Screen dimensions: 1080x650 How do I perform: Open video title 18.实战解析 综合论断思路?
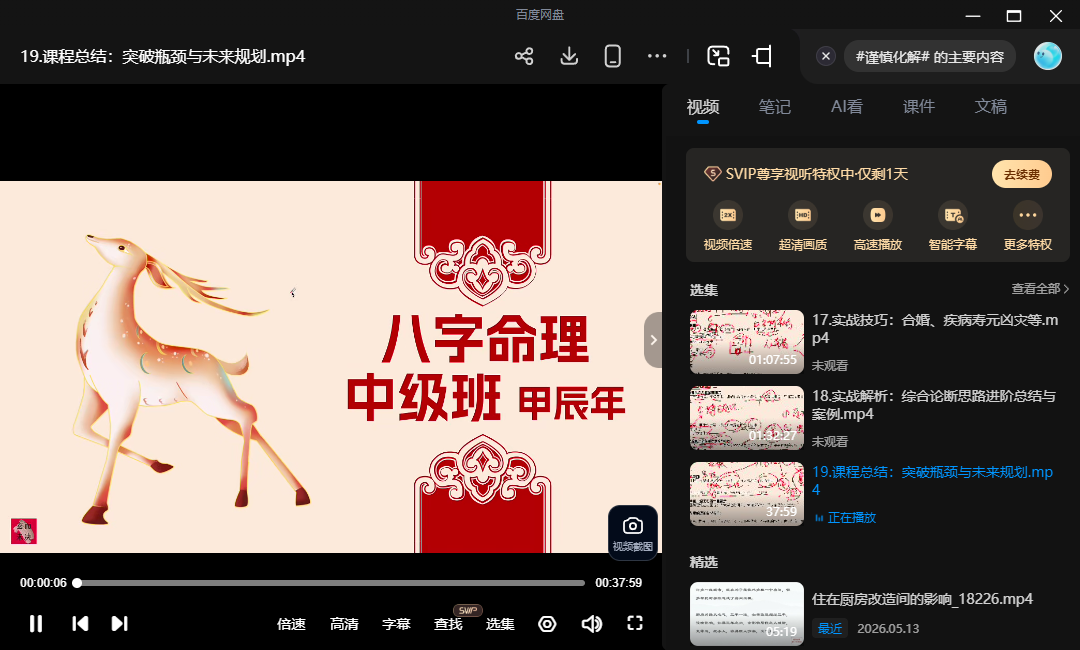coord(934,405)
